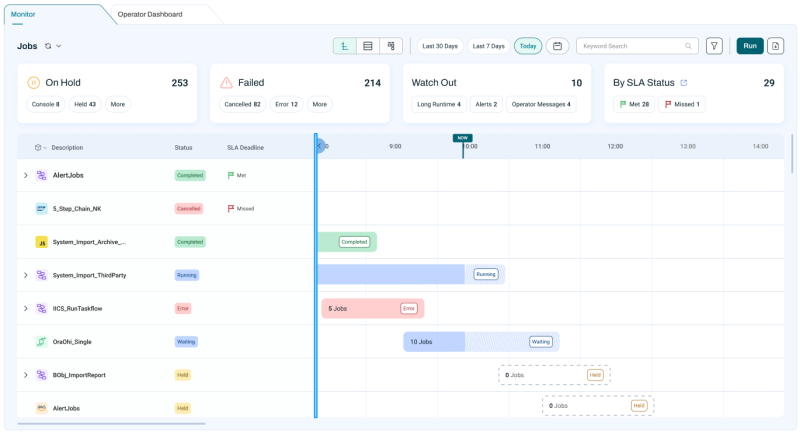800x436 pixels.
Task: Refresh the Jobs list
Action: pos(47,46)
